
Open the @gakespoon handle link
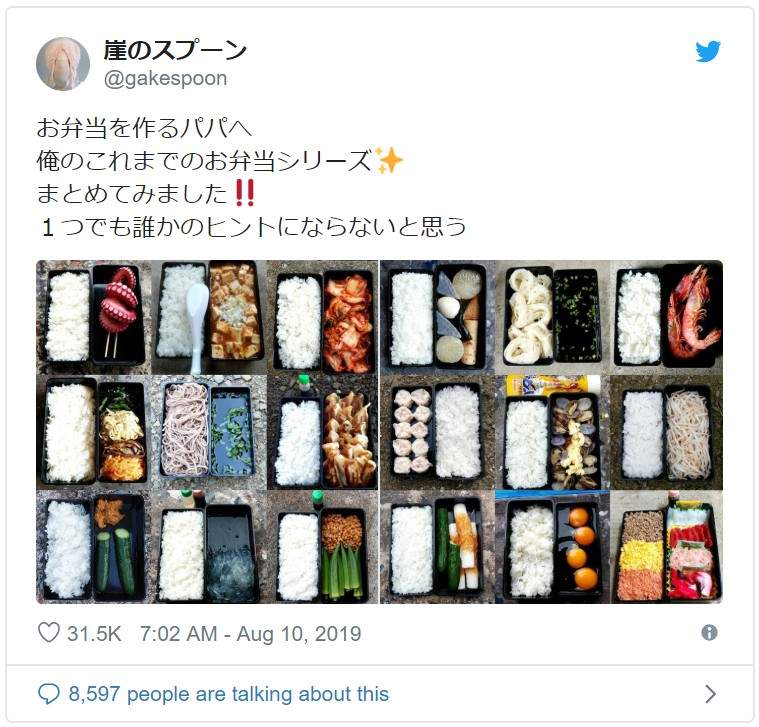coord(165,78)
